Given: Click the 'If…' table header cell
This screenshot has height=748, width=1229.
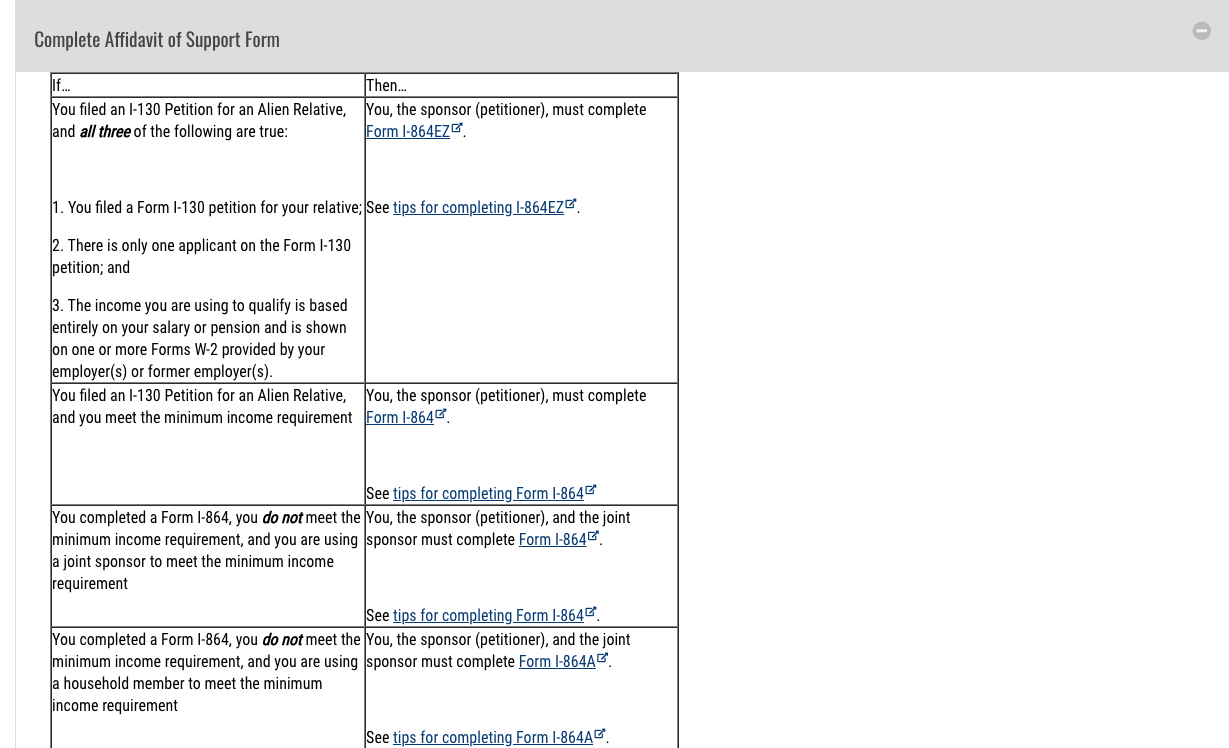Looking at the screenshot, I should [x=208, y=85].
